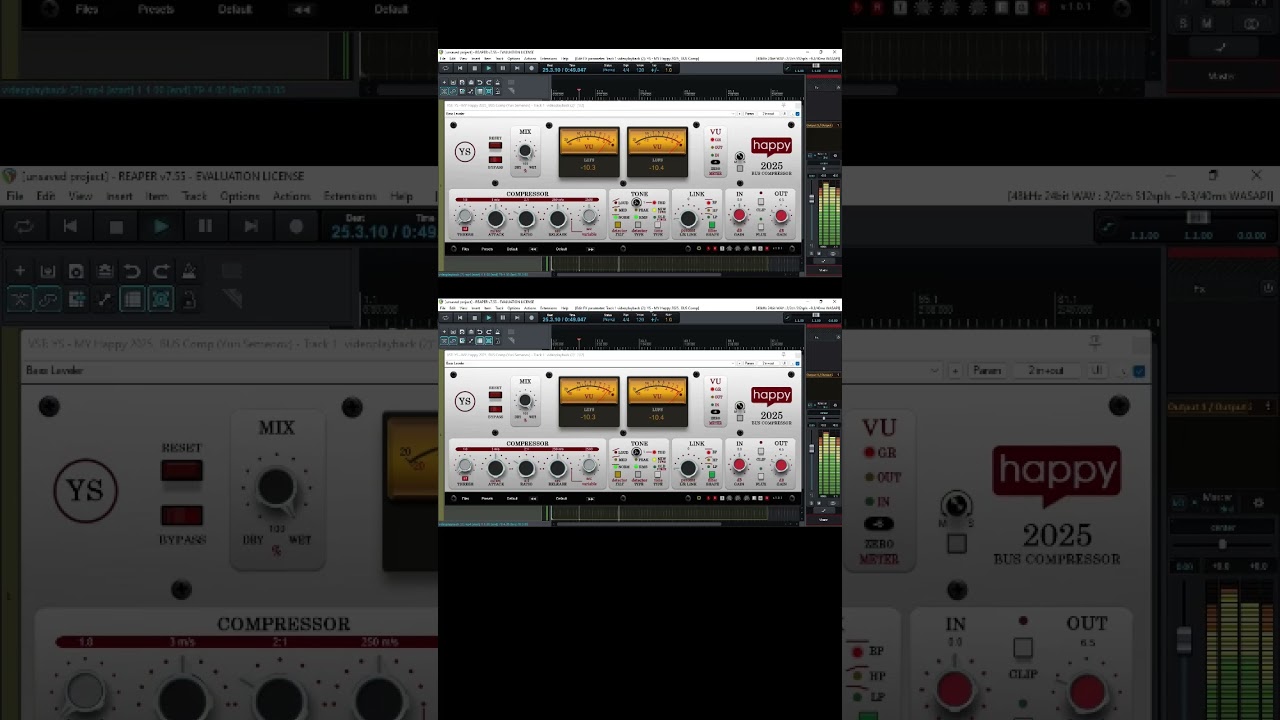Screen dimensions: 1280x720
Task: Click the LR LINK knob in upper plugin copy
Action: point(688,218)
